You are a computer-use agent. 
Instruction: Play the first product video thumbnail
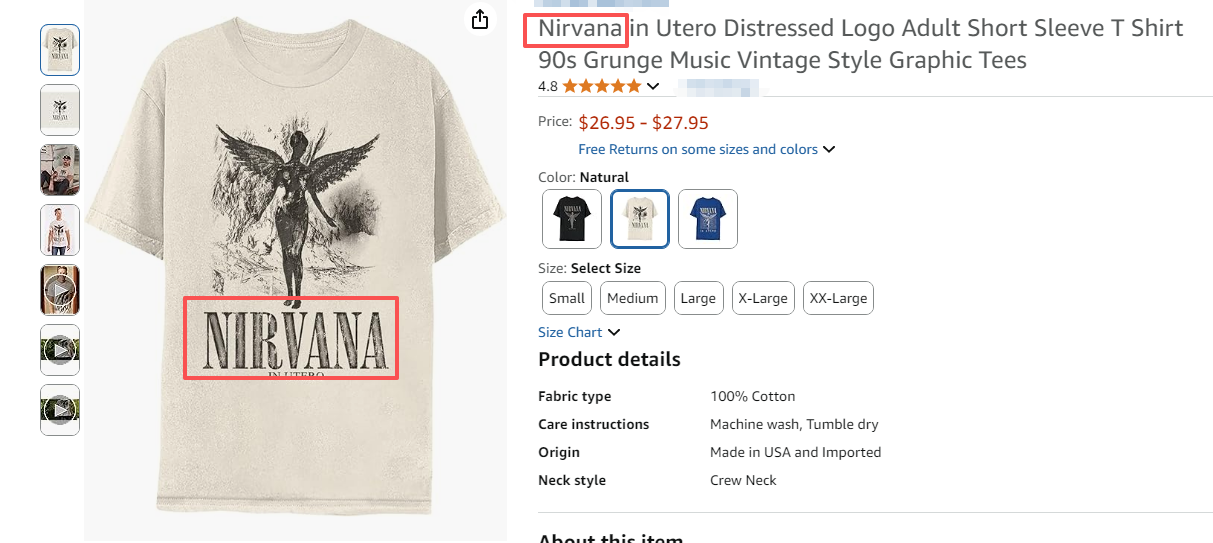[60, 290]
